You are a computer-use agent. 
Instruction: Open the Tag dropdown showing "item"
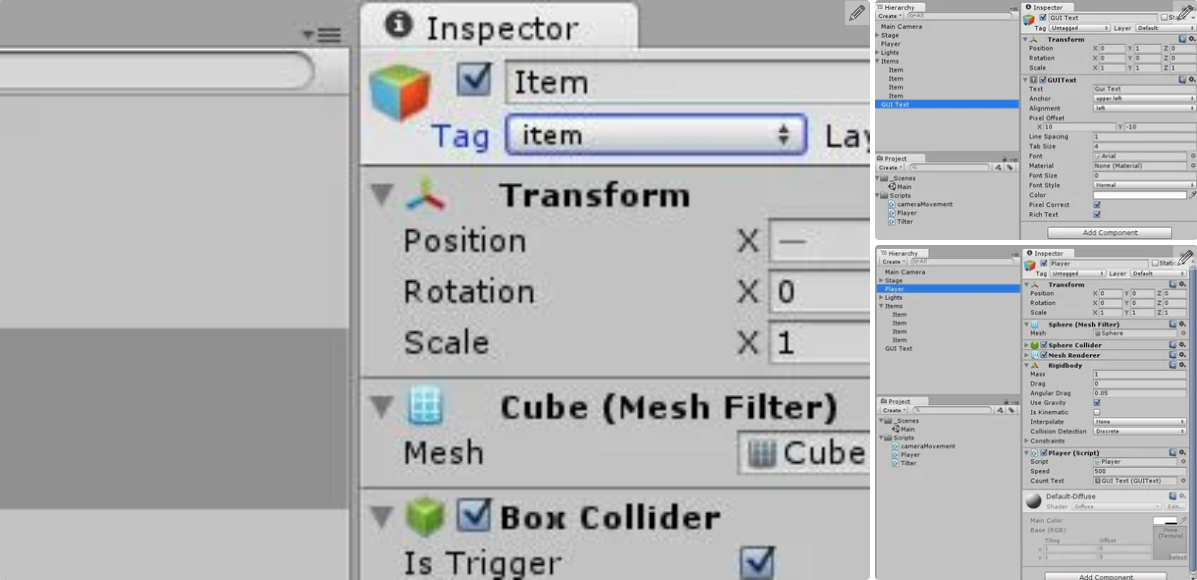[656, 135]
